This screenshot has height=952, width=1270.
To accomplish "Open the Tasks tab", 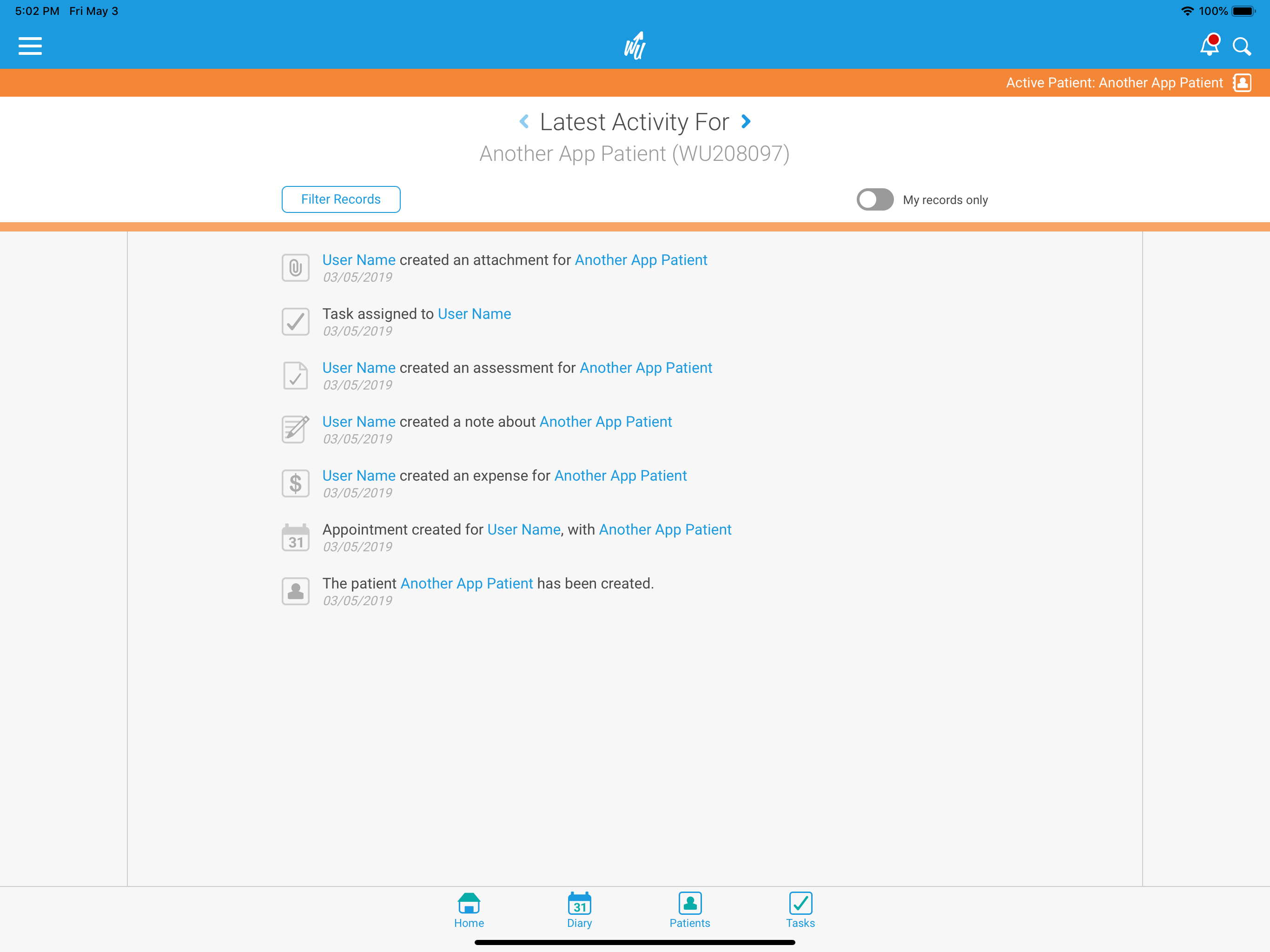I will (x=800, y=911).
